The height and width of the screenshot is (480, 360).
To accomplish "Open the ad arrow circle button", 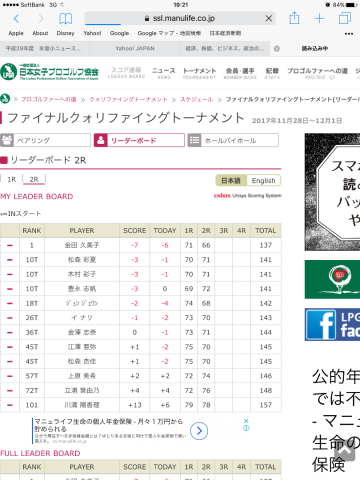I will (x=199, y=431).
